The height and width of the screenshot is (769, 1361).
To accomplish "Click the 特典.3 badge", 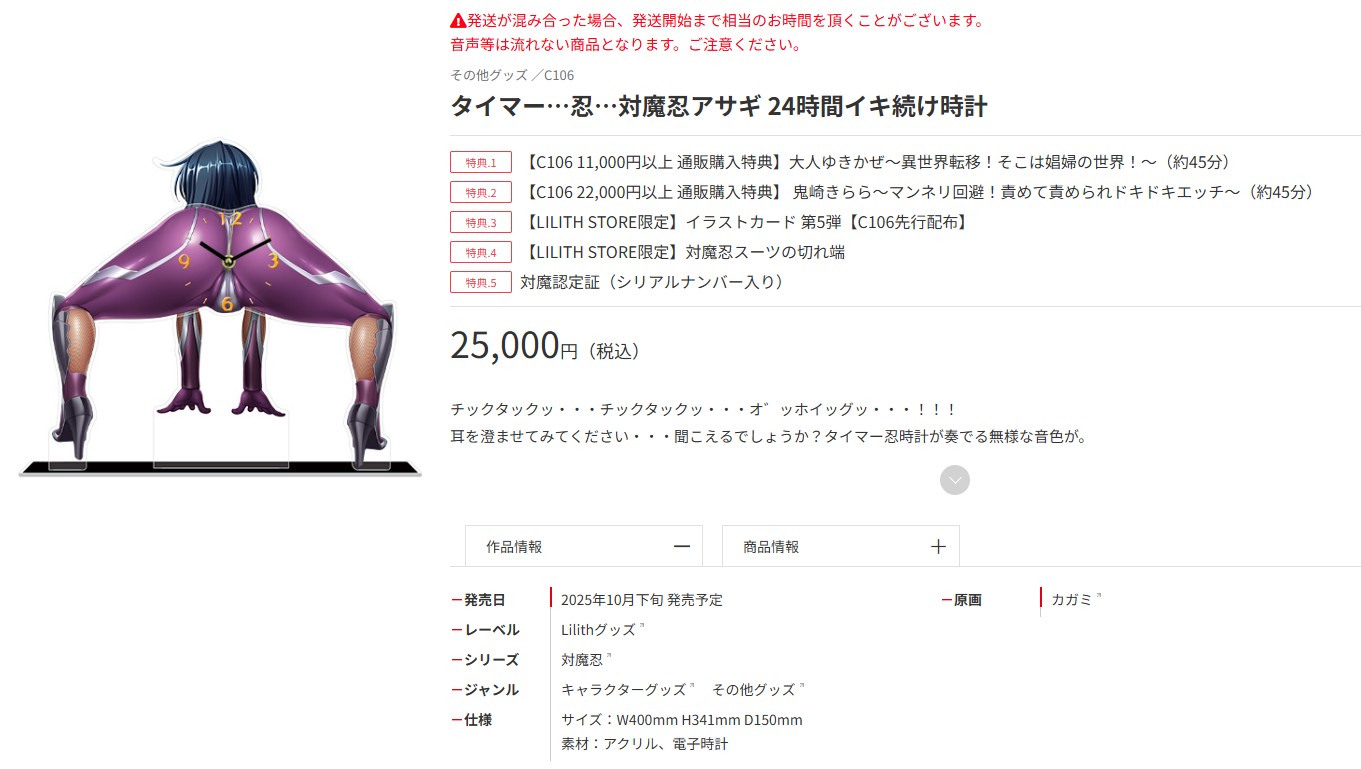I will [x=481, y=222].
